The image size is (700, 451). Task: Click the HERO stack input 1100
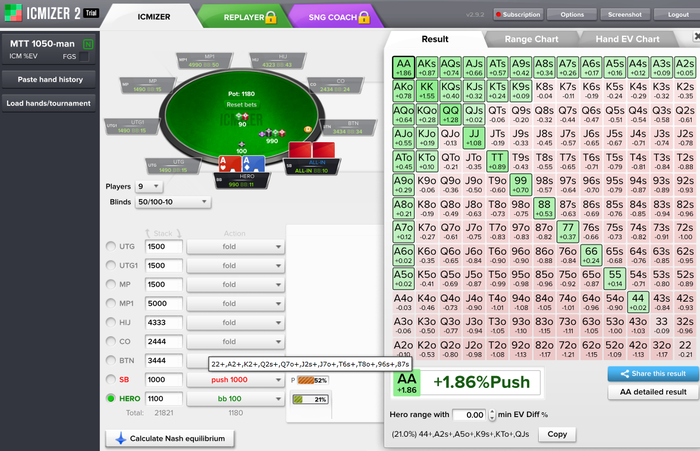(x=164, y=399)
